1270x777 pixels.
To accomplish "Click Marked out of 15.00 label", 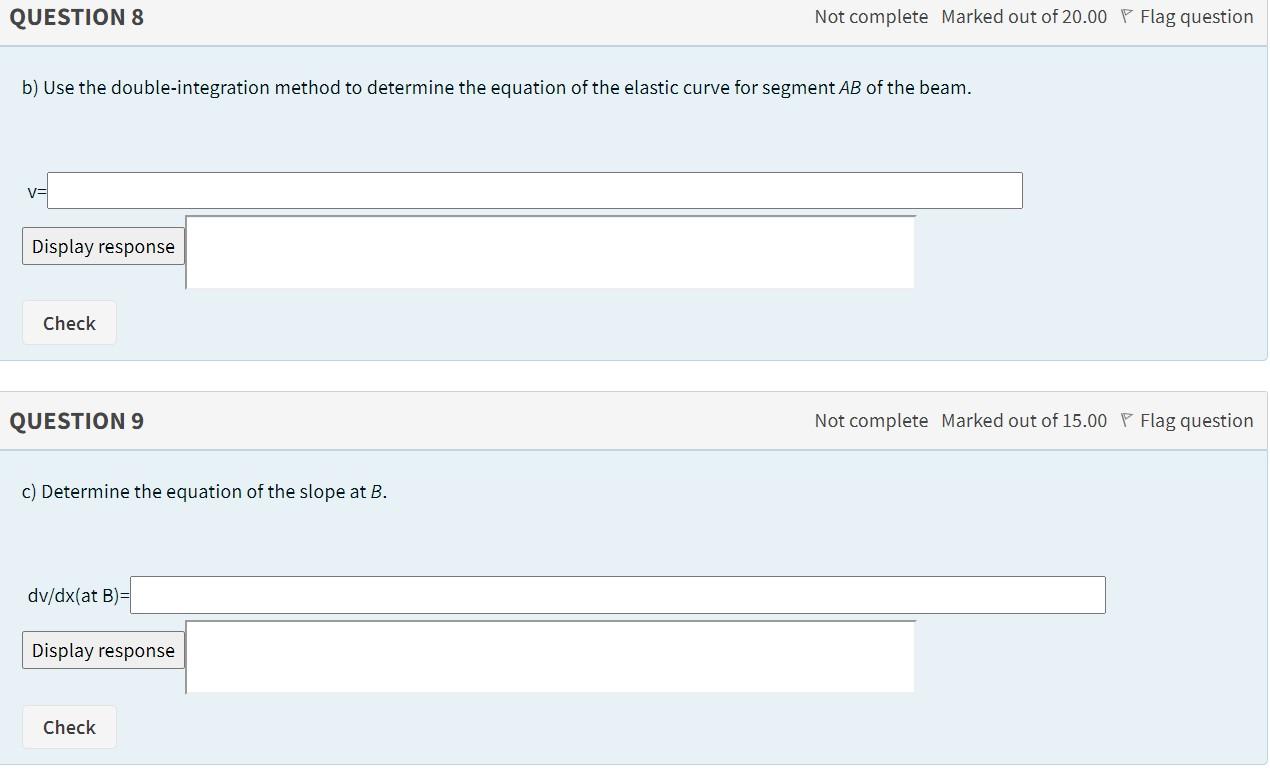I will (1023, 420).
